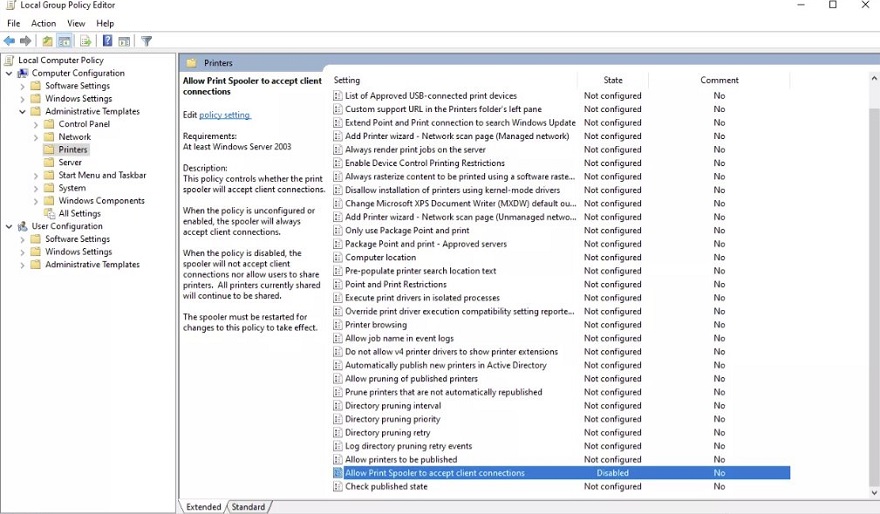Select 'Log directory pruning retry events'

coord(409,446)
